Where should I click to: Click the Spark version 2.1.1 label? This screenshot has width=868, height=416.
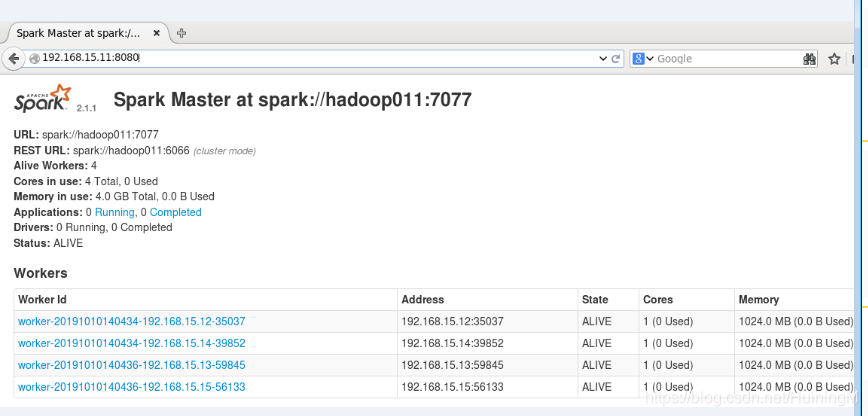pos(86,109)
